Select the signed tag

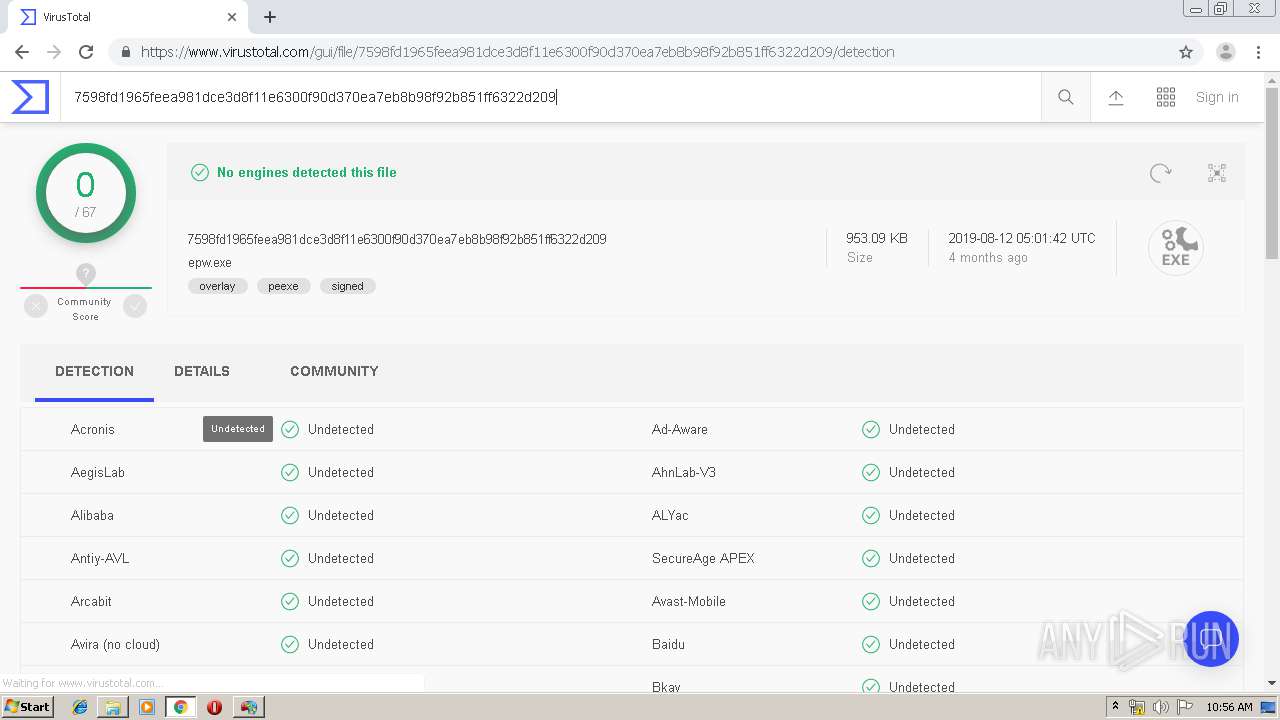pyautogui.click(x=348, y=286)
